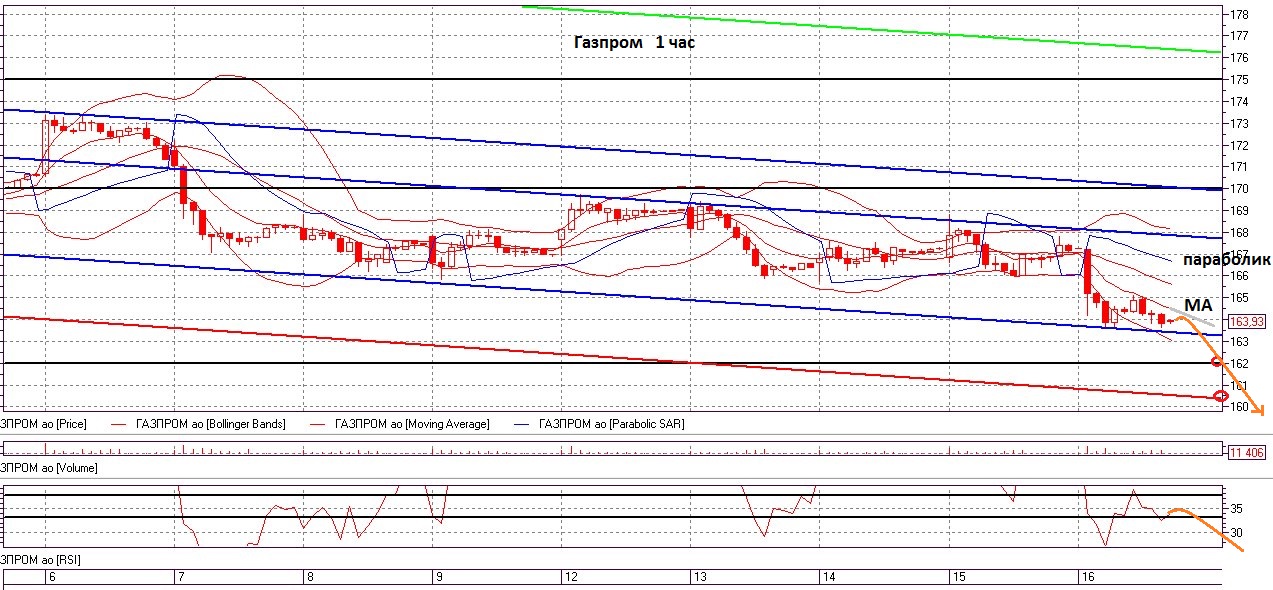Click price axis label 178
Screen dimensions: 1273x590
(x=1238, y=15)
